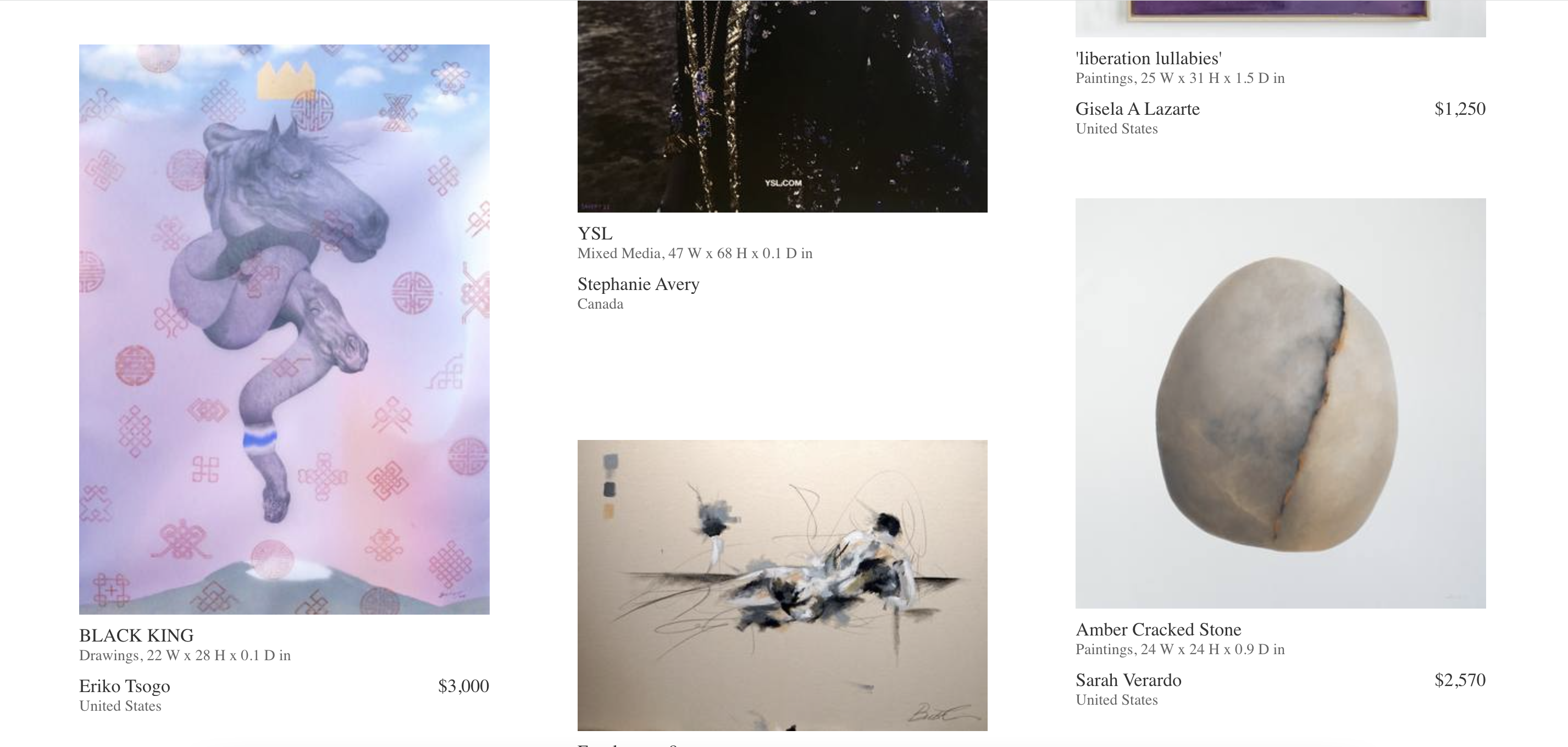Open the abstract charcoal sketch thumbnail

(x=782, y=585)
